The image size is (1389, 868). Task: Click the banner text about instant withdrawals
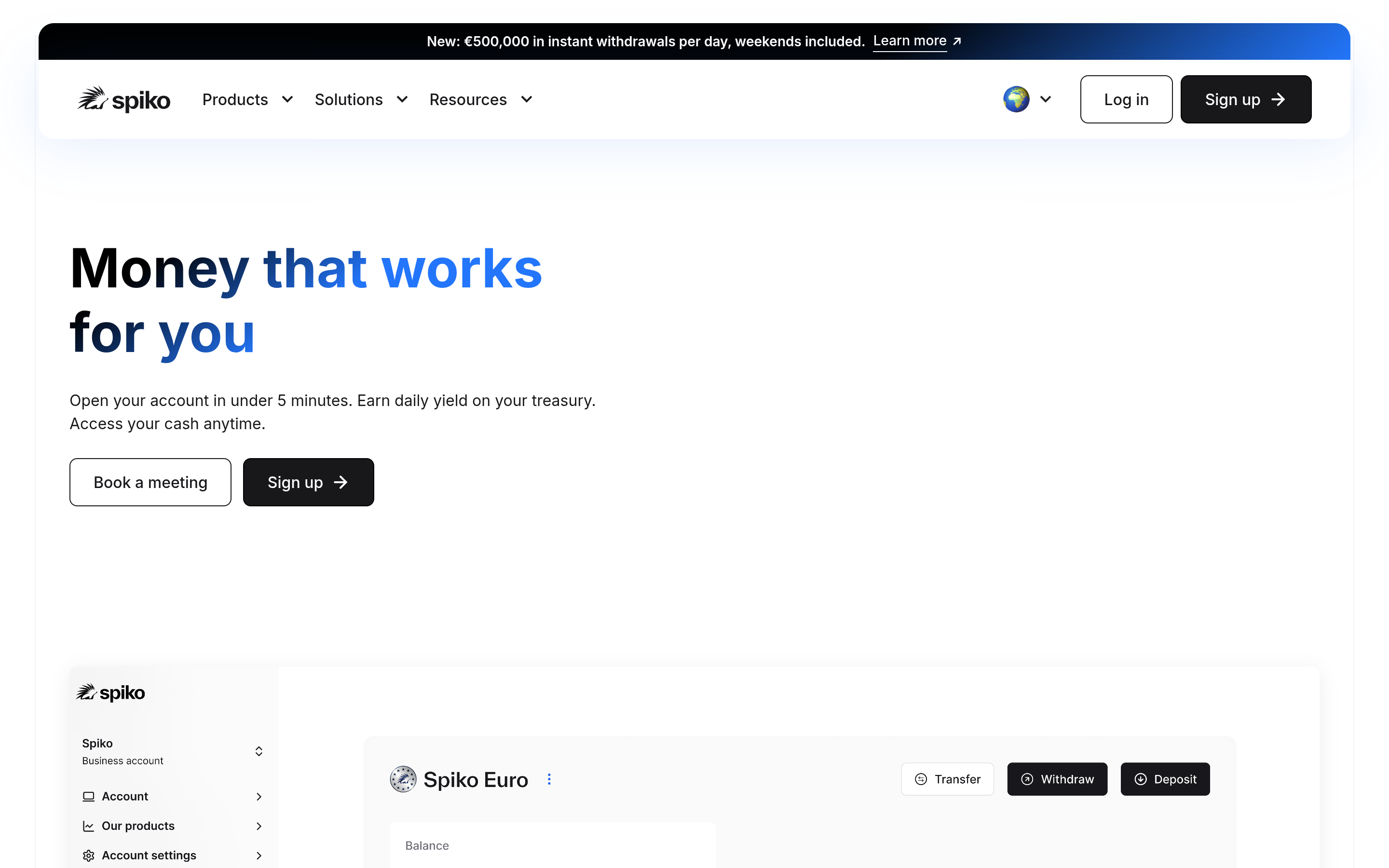645,41
